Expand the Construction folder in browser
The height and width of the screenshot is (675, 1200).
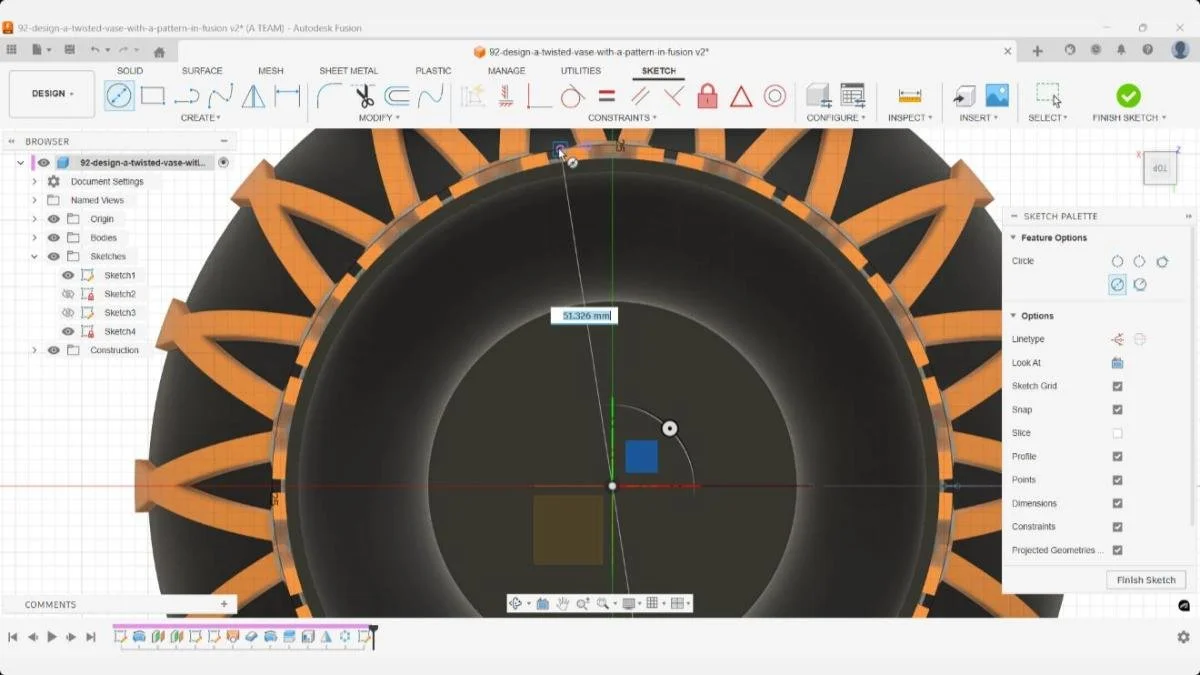tap(36, 350)
